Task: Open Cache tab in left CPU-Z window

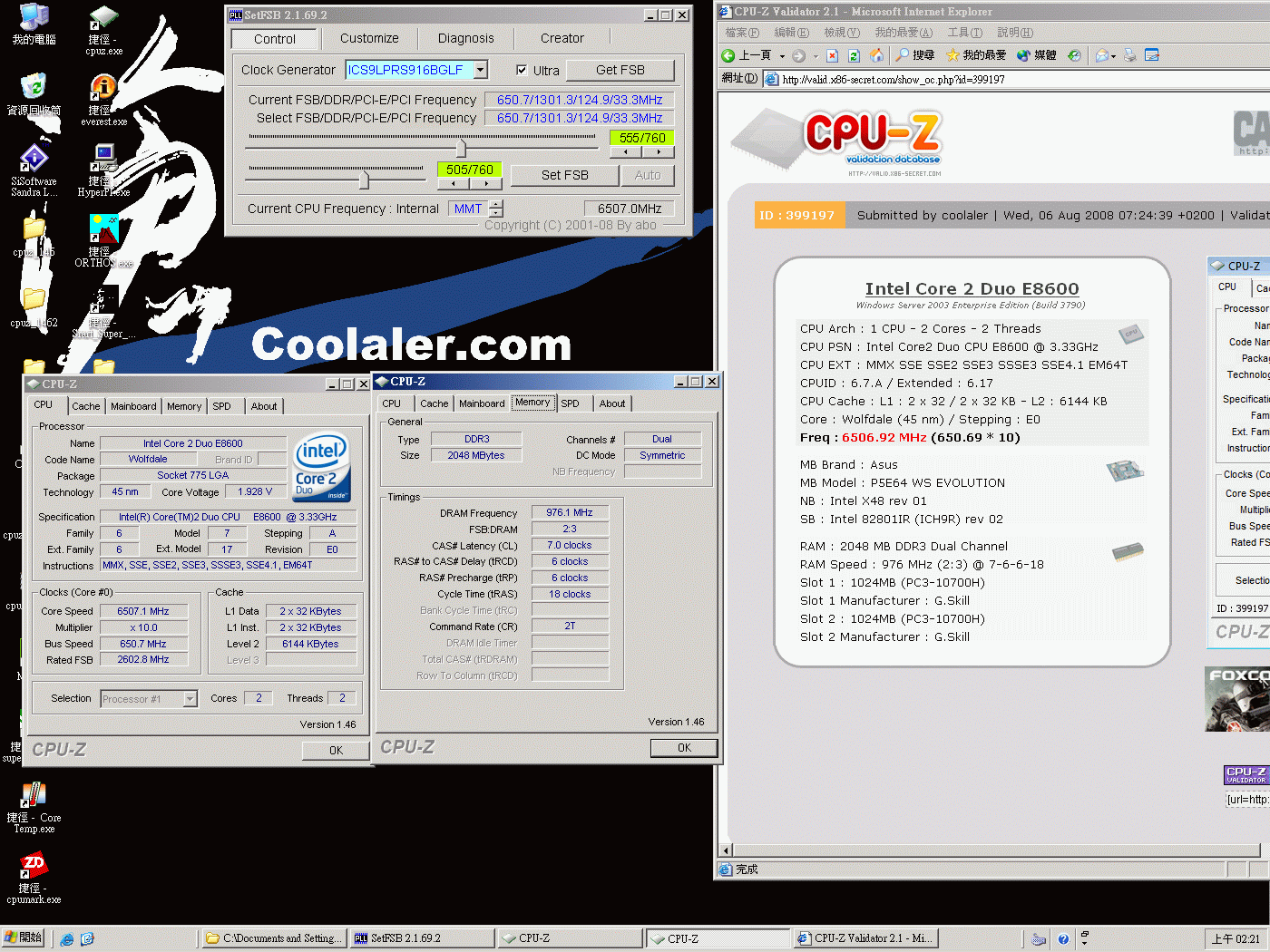Action: pos(86,406)
